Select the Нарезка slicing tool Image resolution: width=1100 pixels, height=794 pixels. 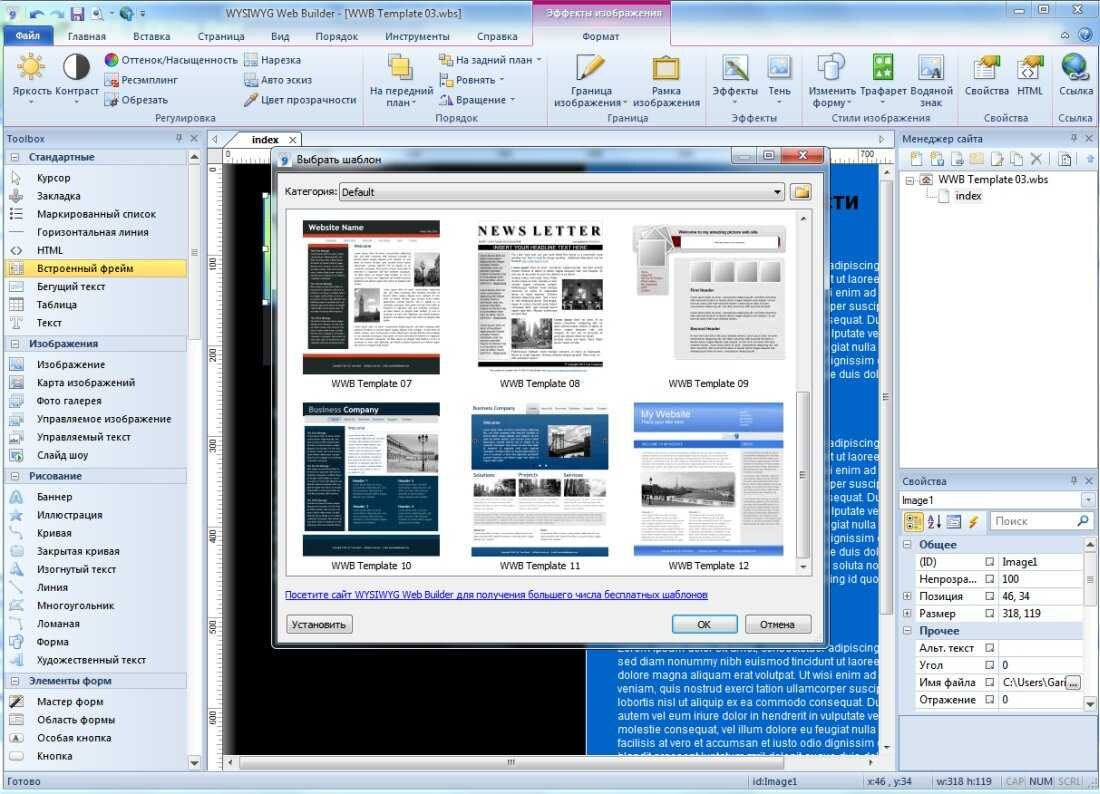[273, 60]
